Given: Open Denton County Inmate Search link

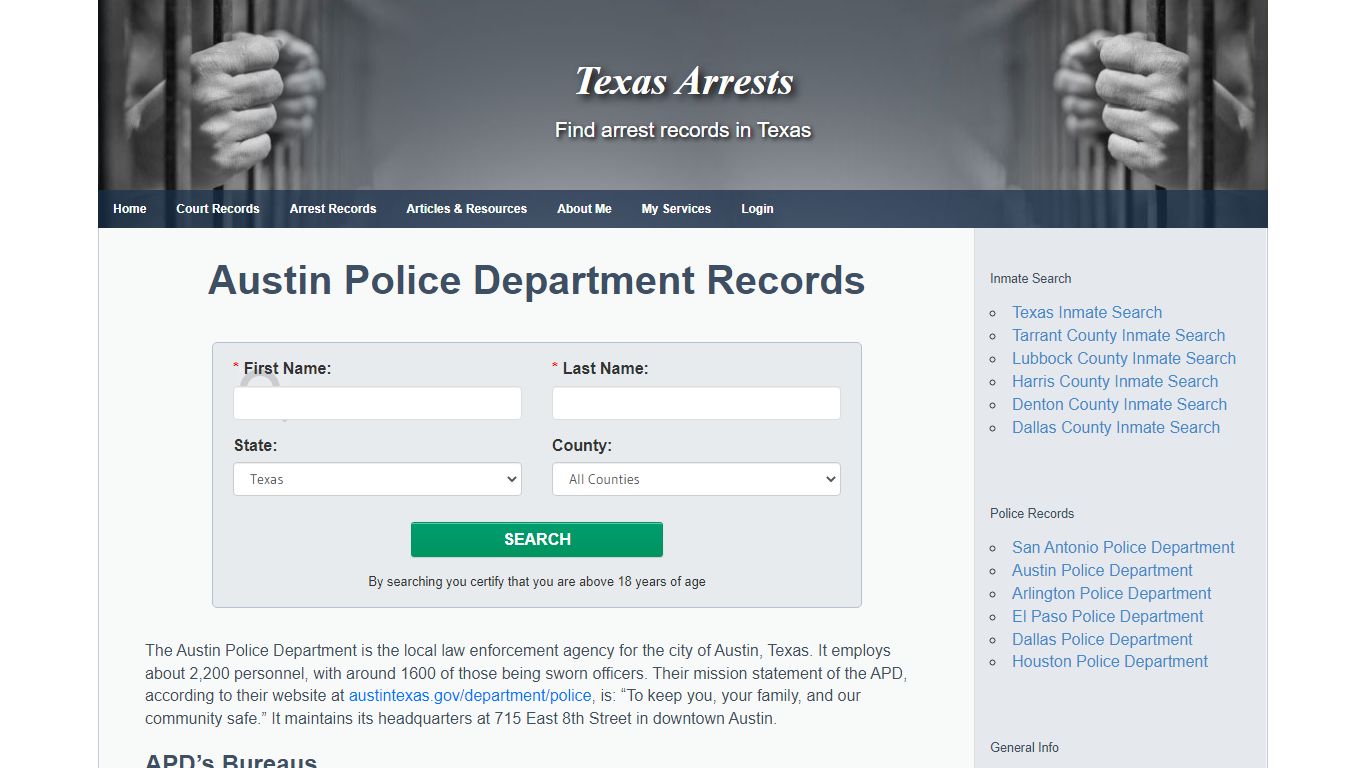Looking at the screenshot, I should 1119,404.
